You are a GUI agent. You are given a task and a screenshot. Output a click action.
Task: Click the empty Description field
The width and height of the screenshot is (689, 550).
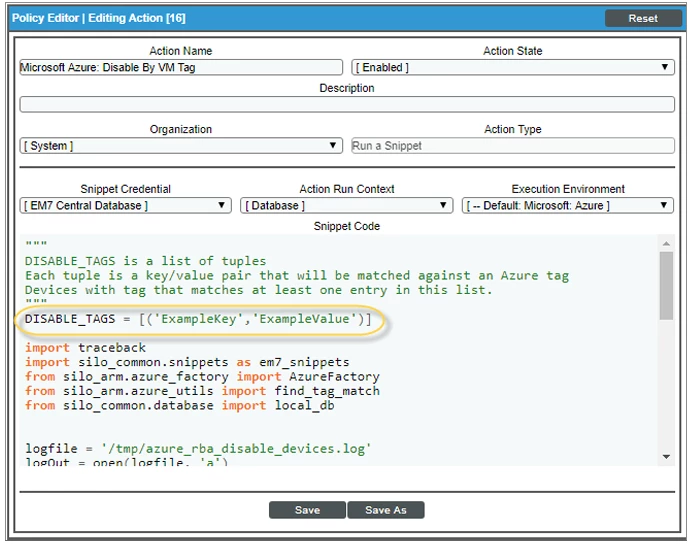point(347,105)
